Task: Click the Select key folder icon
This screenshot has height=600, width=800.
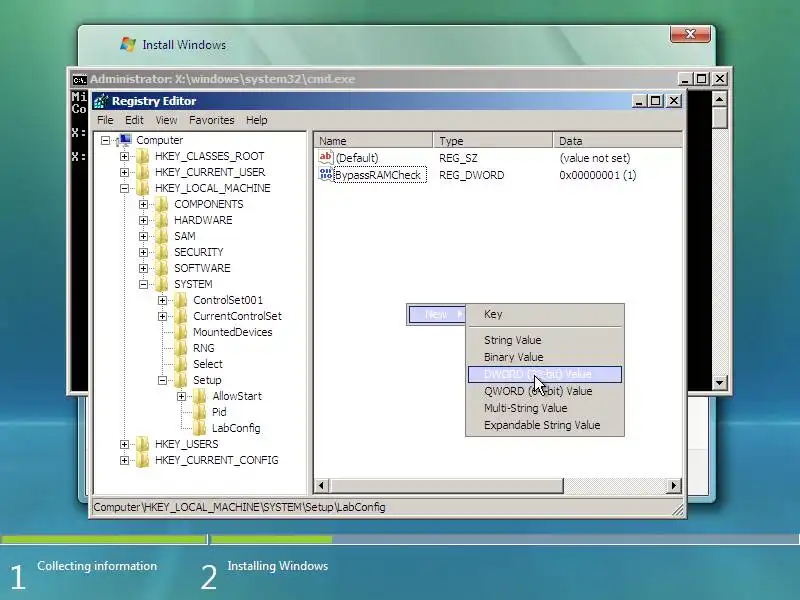Action: (181, 364)
